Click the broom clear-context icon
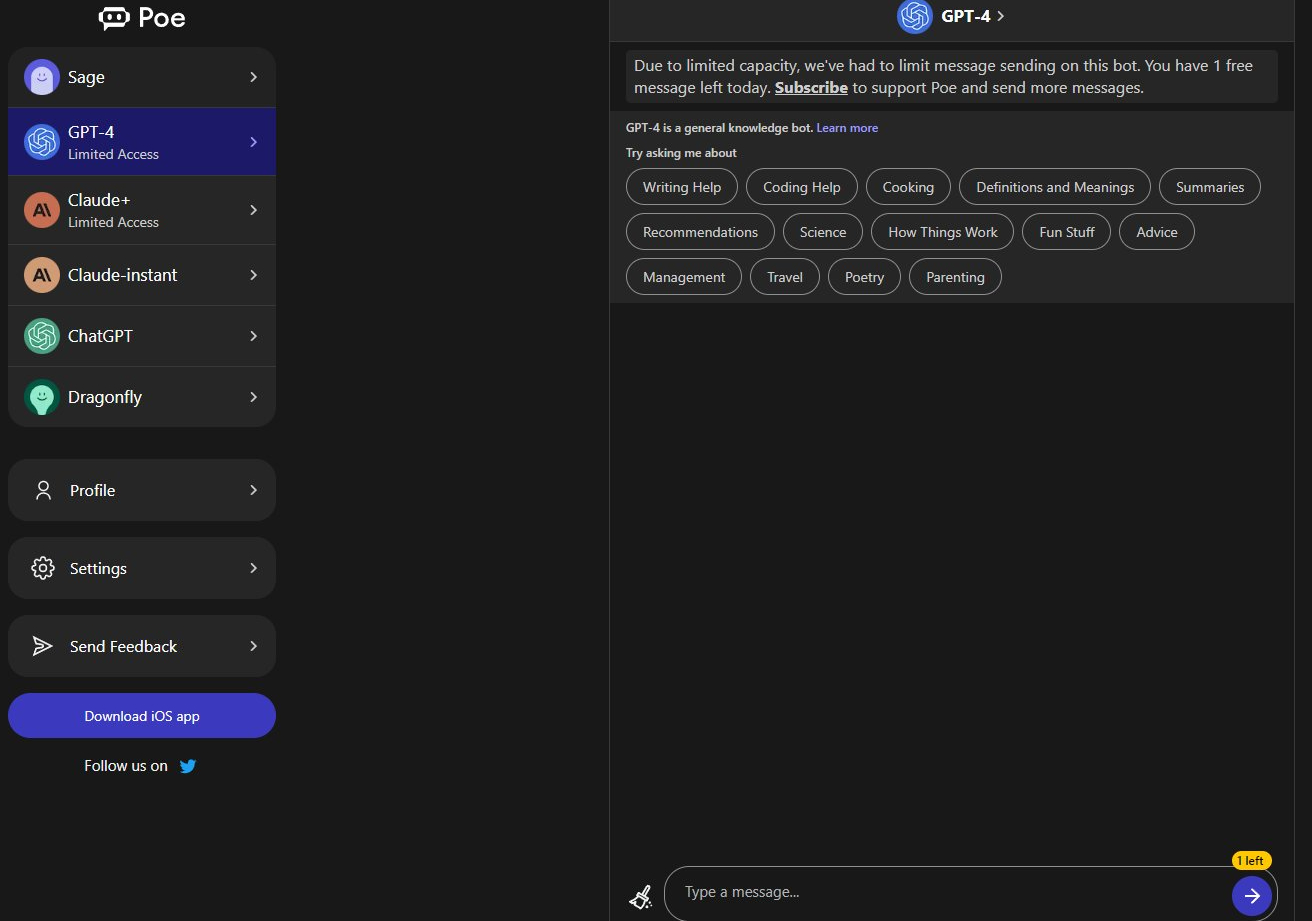 pos(640,896)
